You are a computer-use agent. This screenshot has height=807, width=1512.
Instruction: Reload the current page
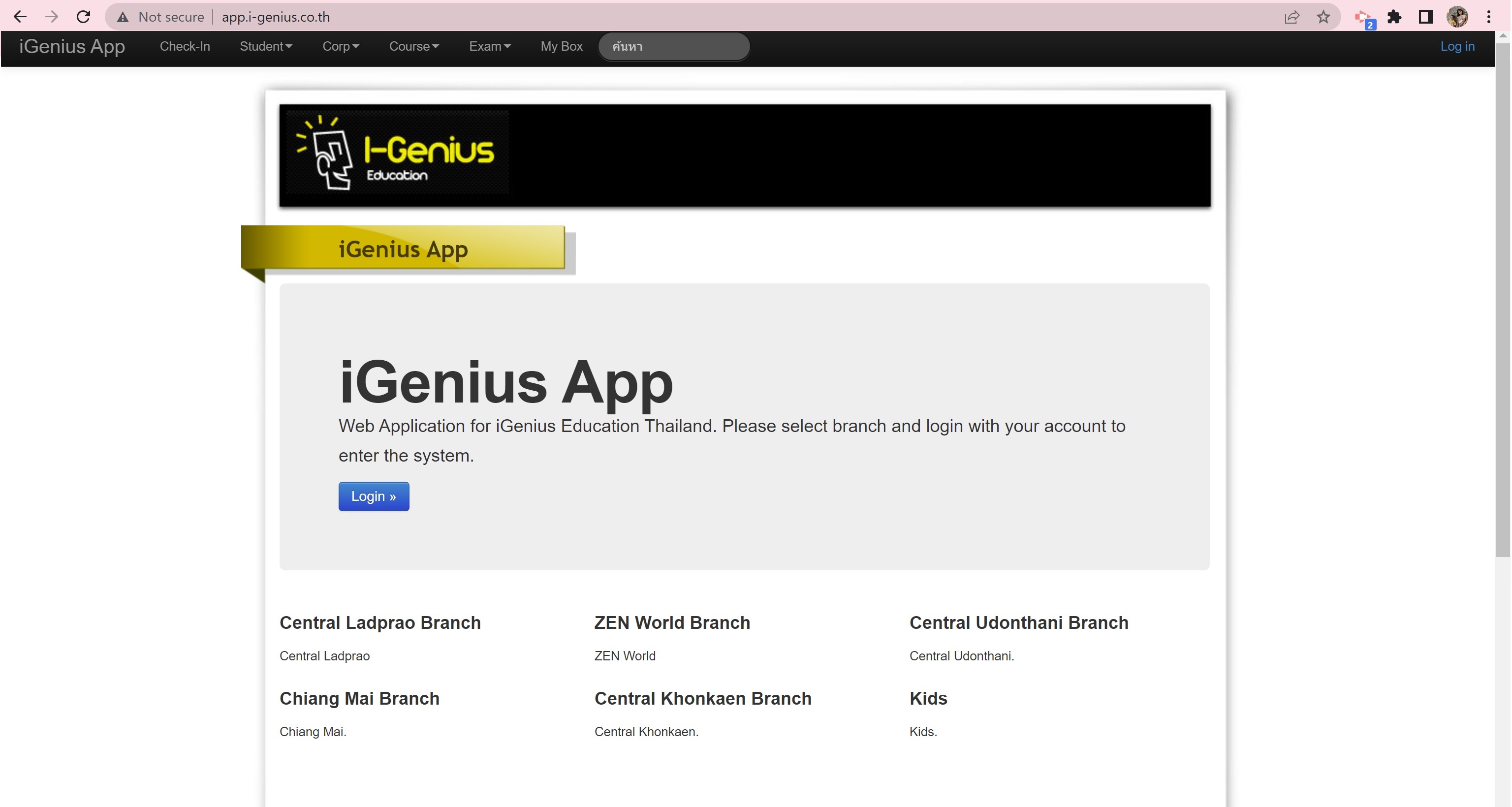click(x=83, y=17)
